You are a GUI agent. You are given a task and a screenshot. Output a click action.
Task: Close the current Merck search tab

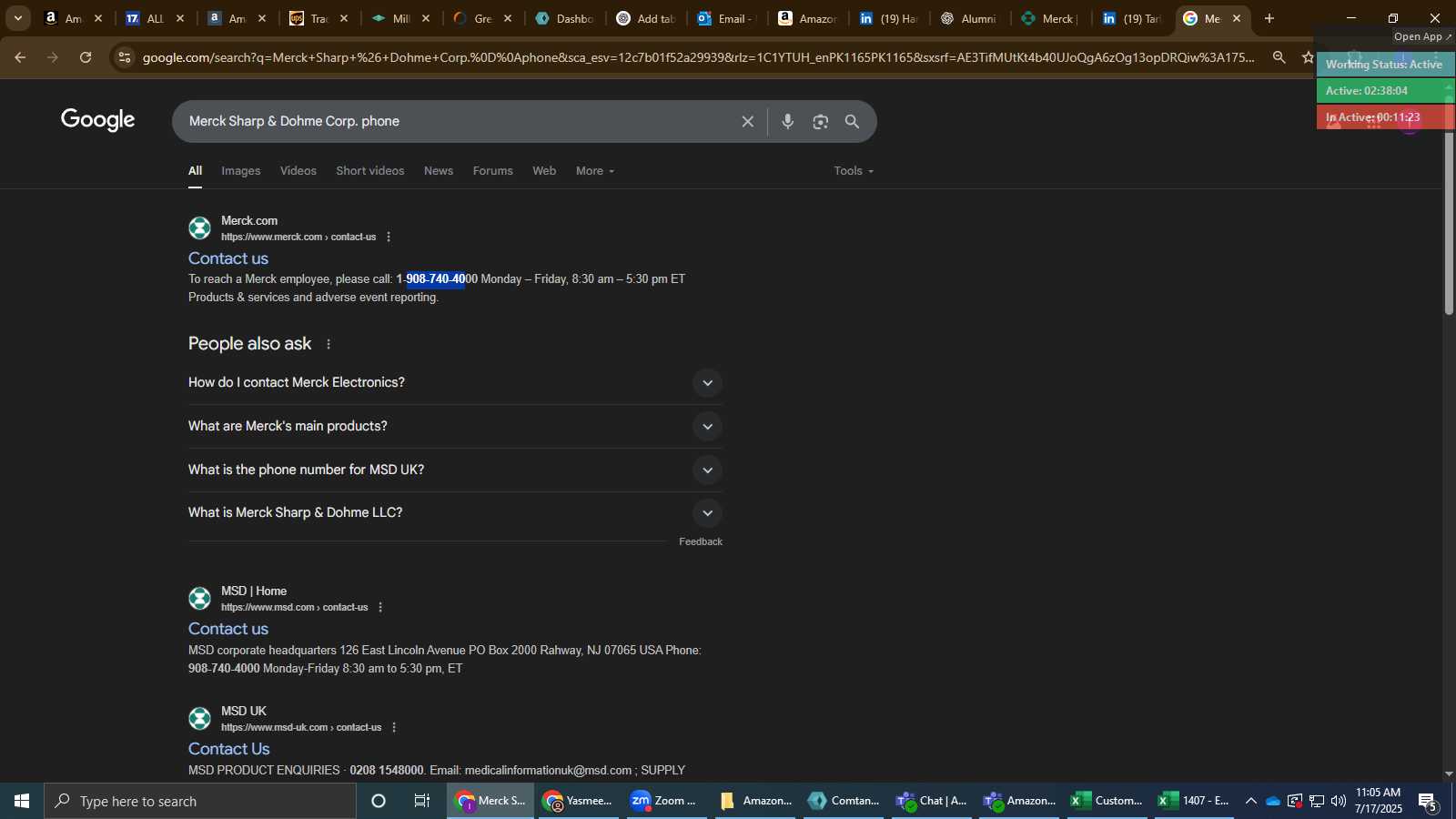click(1237, 18)
